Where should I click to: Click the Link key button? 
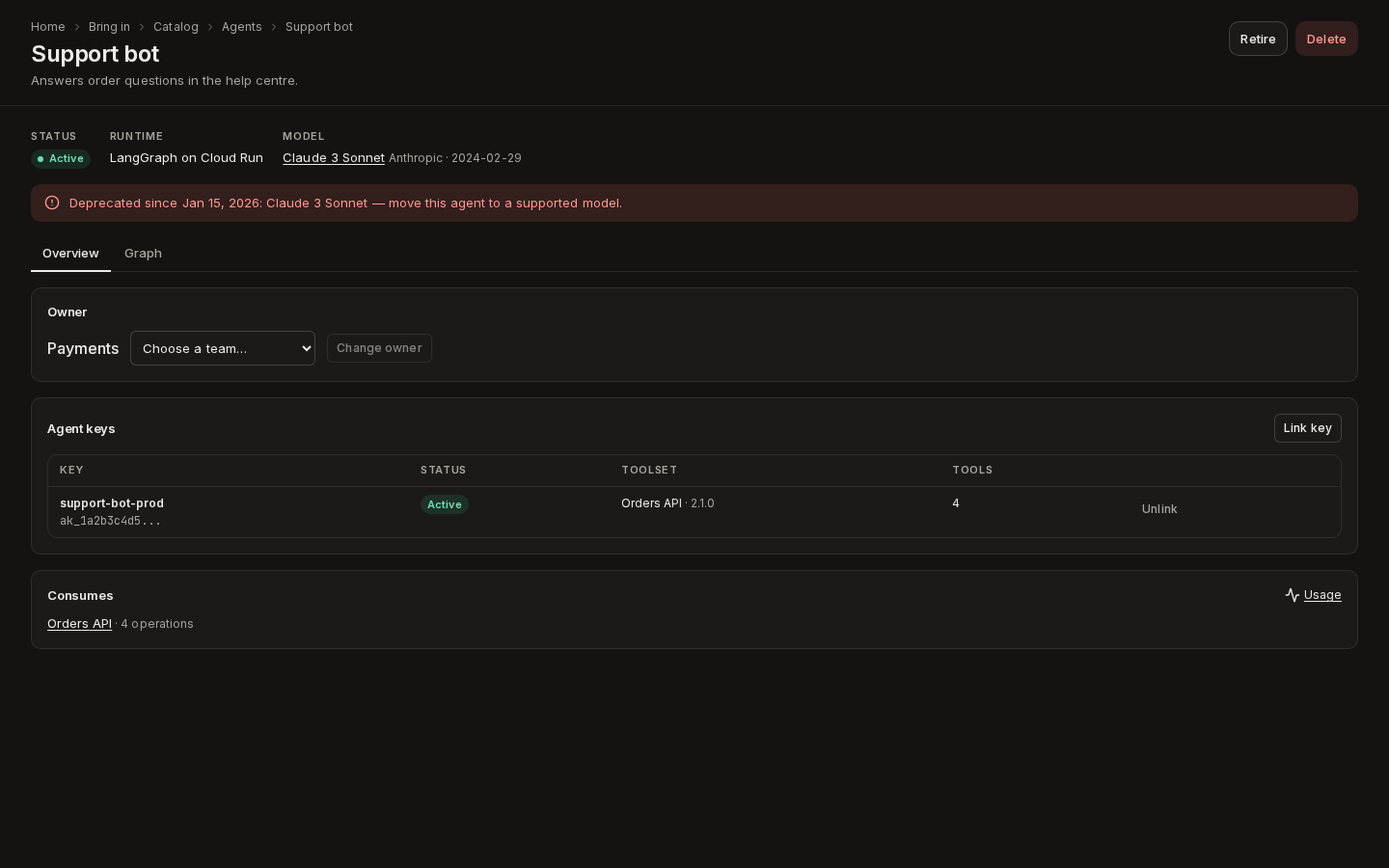tap(1307, 428)
